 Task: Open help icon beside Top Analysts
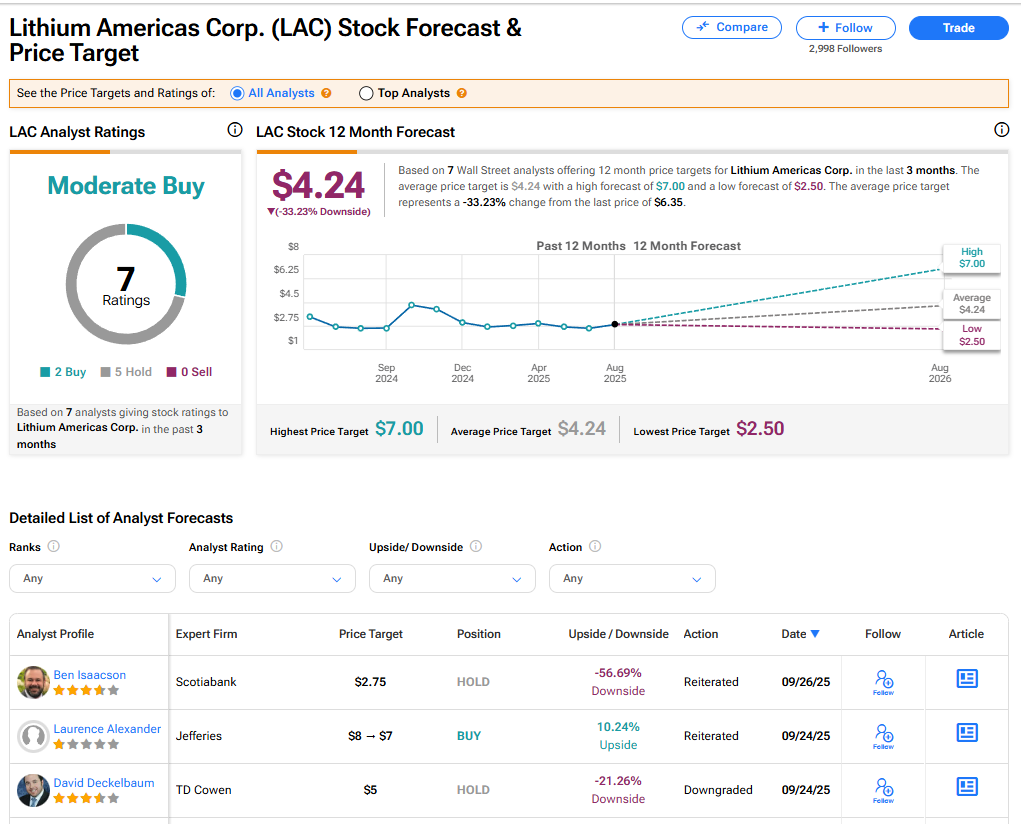click(462, 93)
